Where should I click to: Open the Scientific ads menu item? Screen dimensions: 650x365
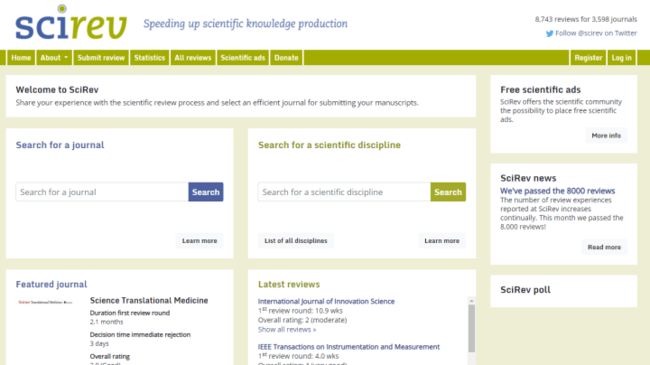coord(243,58)
